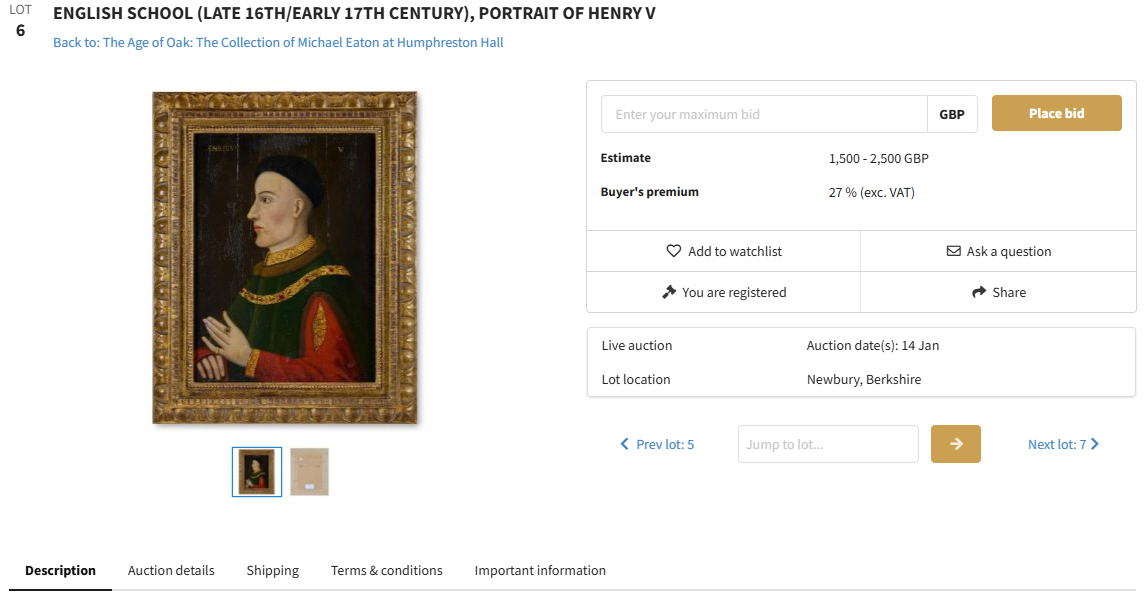Click the gold jump arrow button
This screenshot has width=1145, height=602.
tap(955, 444)
